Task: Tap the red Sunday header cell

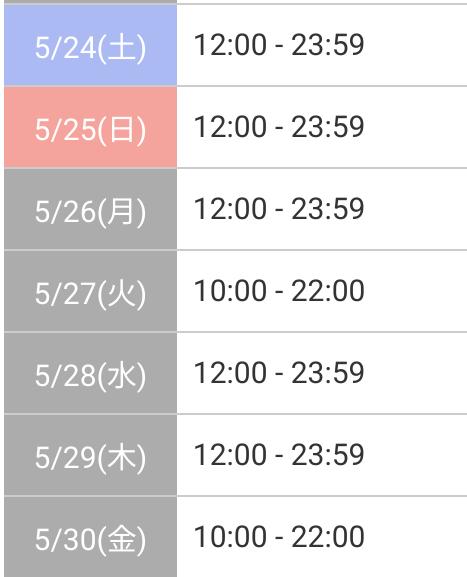Action: coord(91,128)
